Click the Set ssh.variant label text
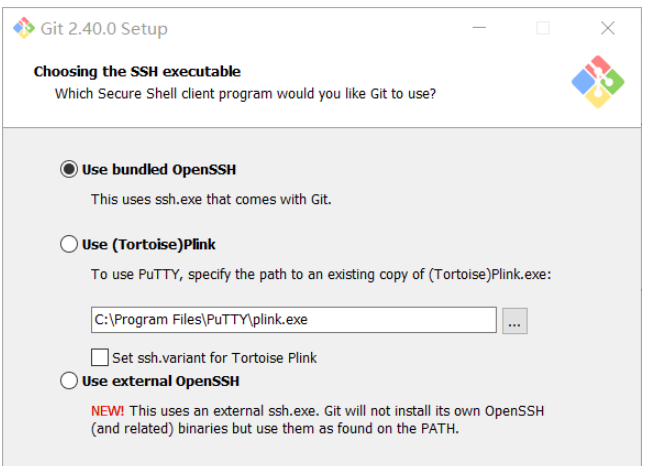The height and width of the screenshot is (466, 647). click(x=215, y=357)
